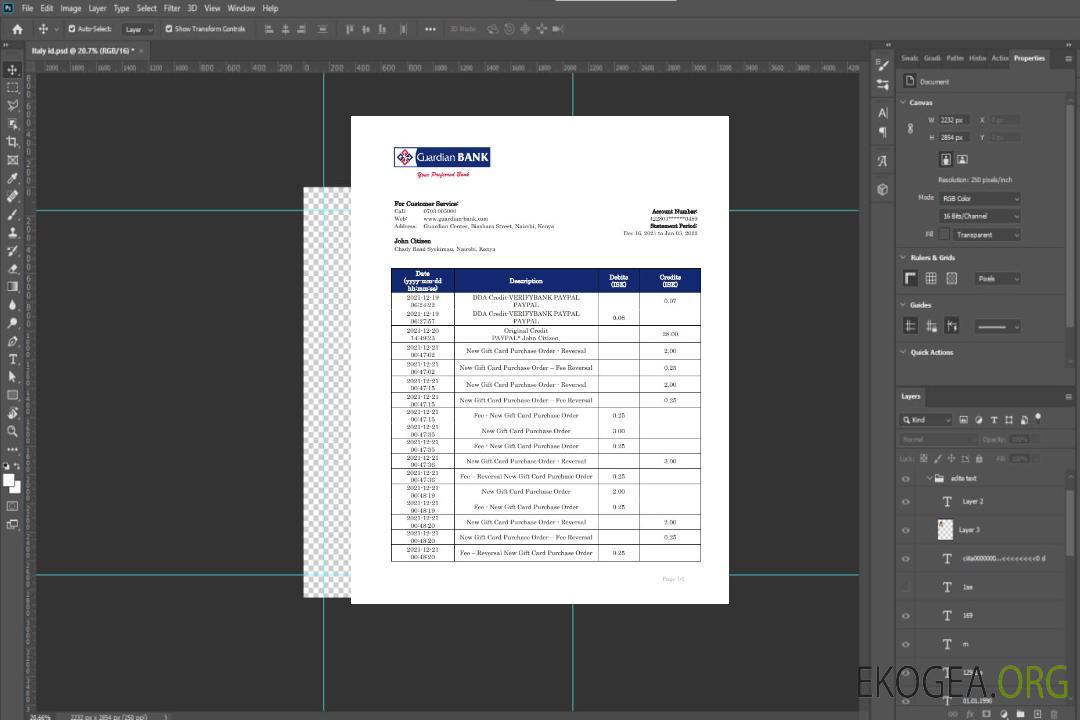
Task: Toggle the grid view button
Action: point(931,278)
